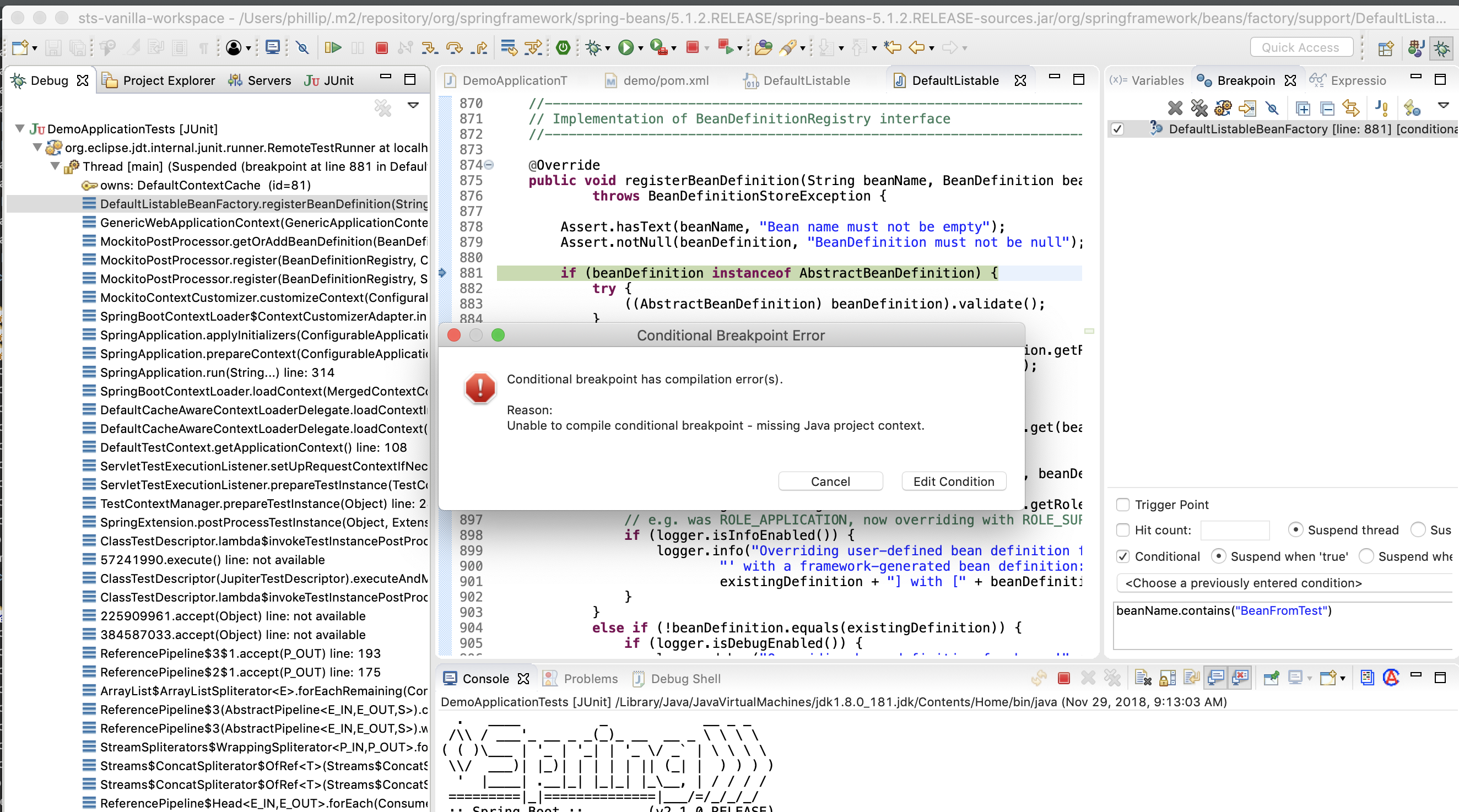The image size is (1459, 812).
Task: Uncheck the DefaultListableBeanFactory breakpoint checkbox
Action: (x=1117, y=129)
